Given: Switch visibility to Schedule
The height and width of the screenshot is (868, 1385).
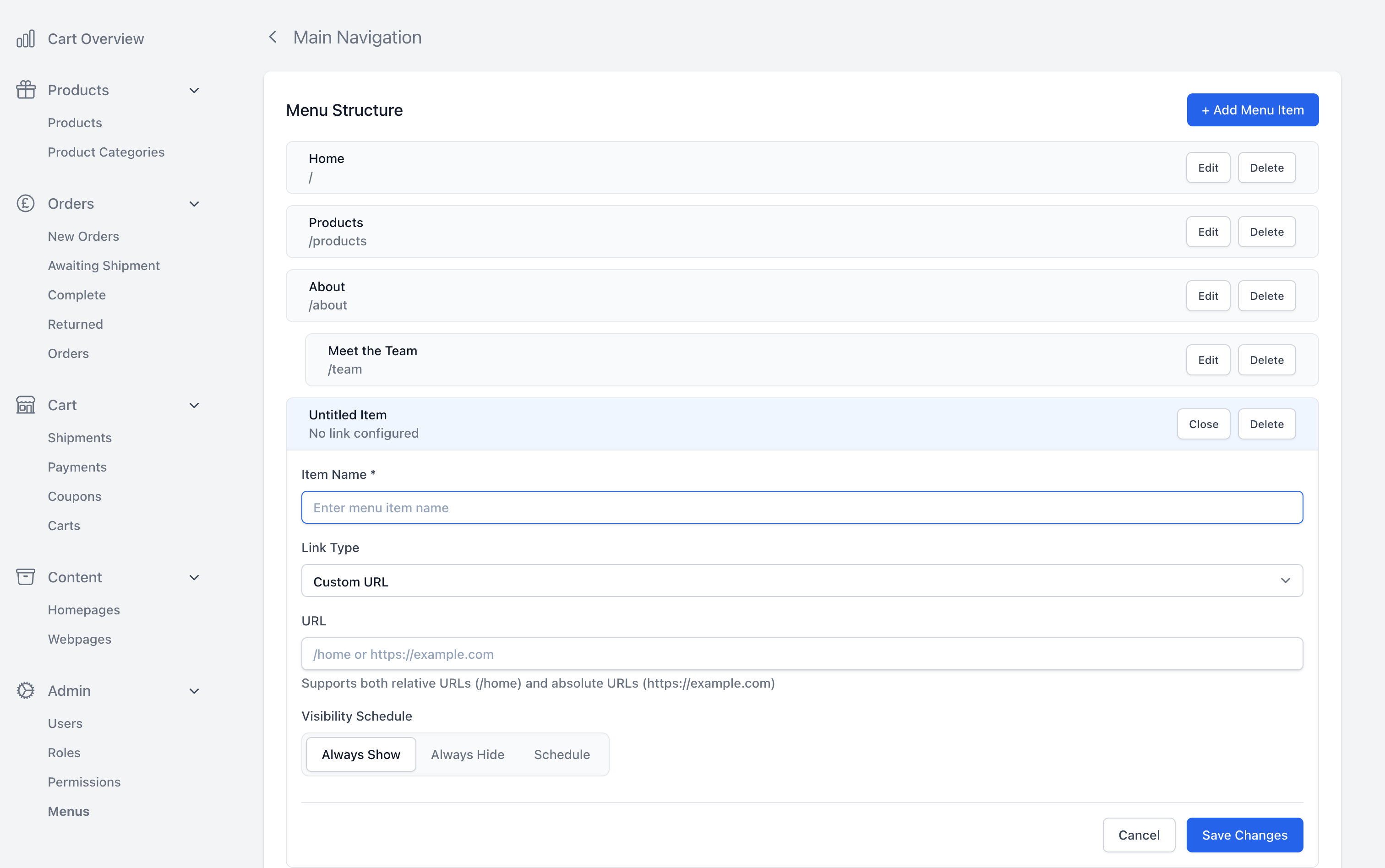Looking at the screenshot, I should [x=562, y=754].
